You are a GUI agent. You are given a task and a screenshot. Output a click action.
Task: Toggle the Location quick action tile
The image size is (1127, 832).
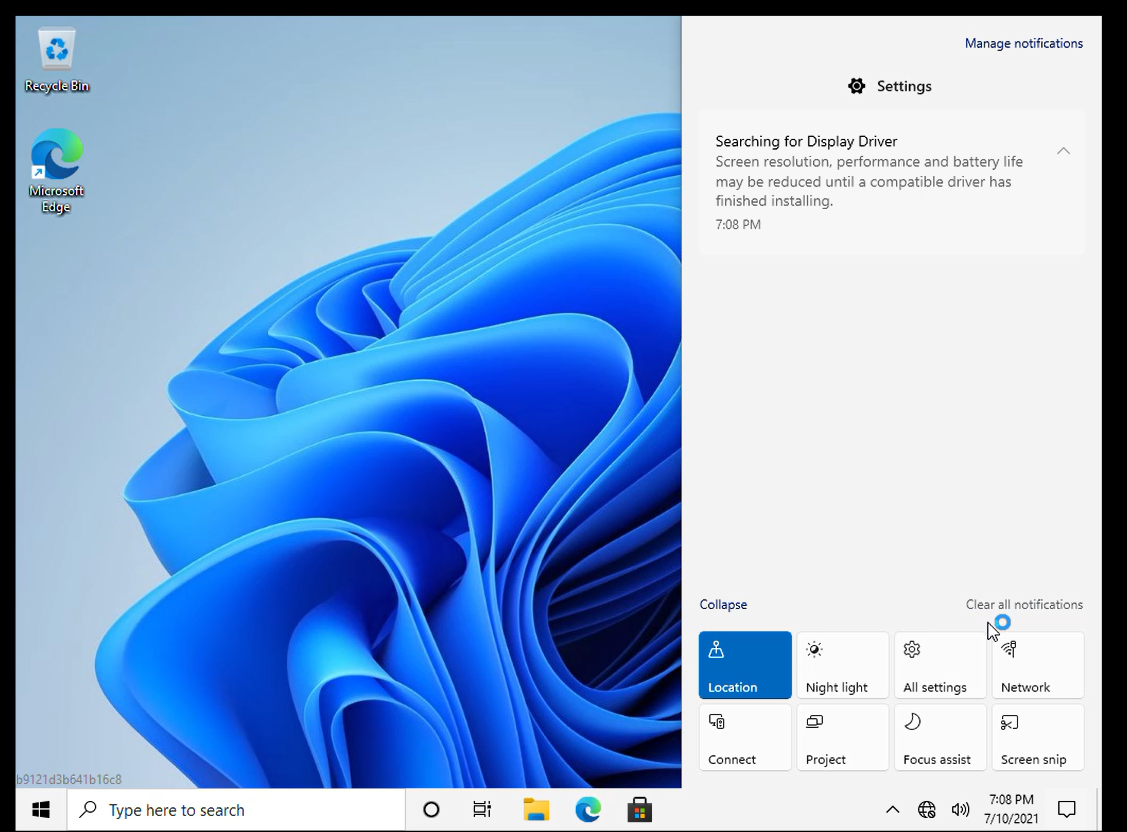click(x=745, y=665)
